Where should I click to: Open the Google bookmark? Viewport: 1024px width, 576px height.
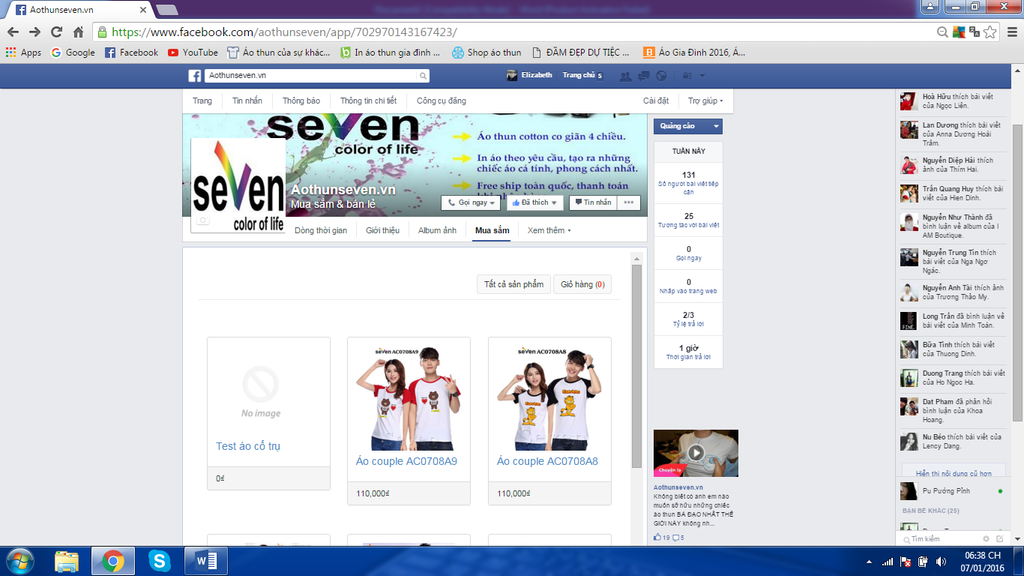(x=72, y=52)
